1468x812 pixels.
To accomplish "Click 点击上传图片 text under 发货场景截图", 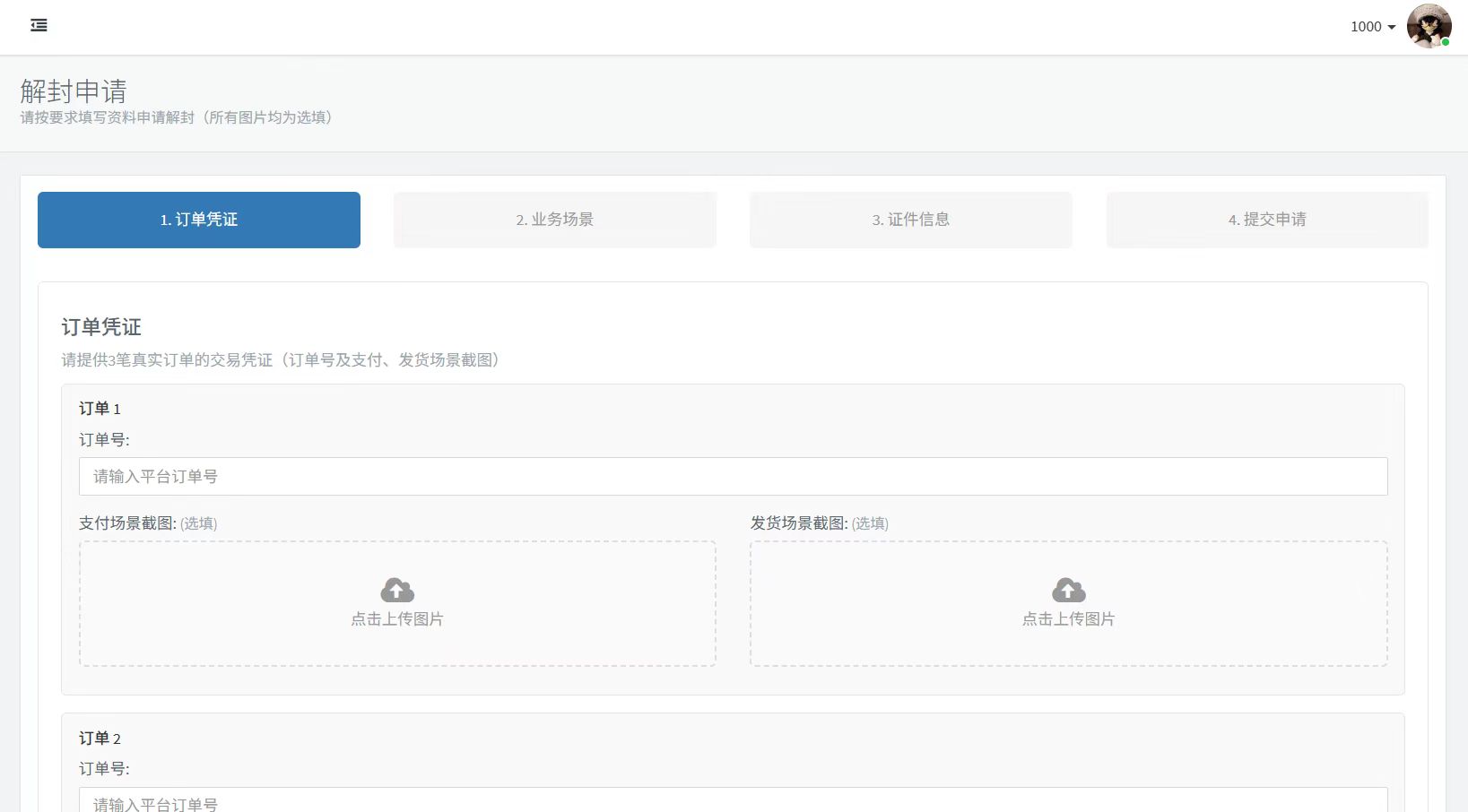I will point(1068,619).
